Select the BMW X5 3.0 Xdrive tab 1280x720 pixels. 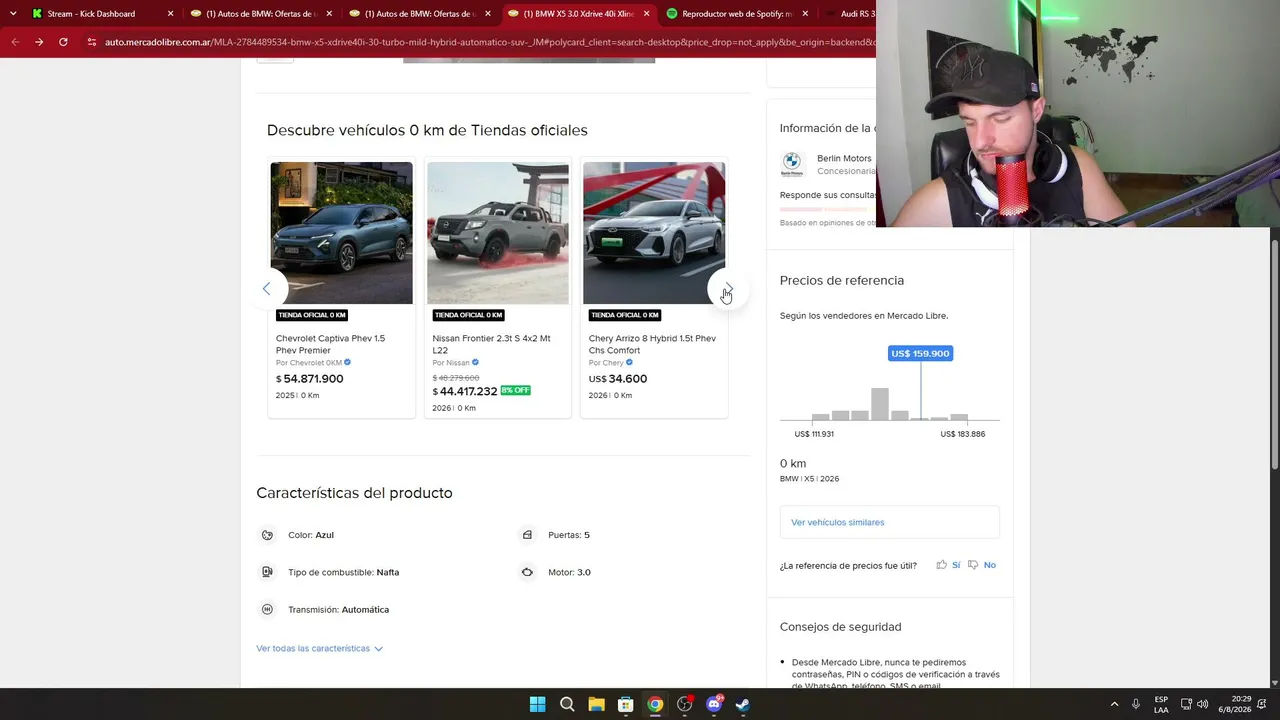point(578,14)
